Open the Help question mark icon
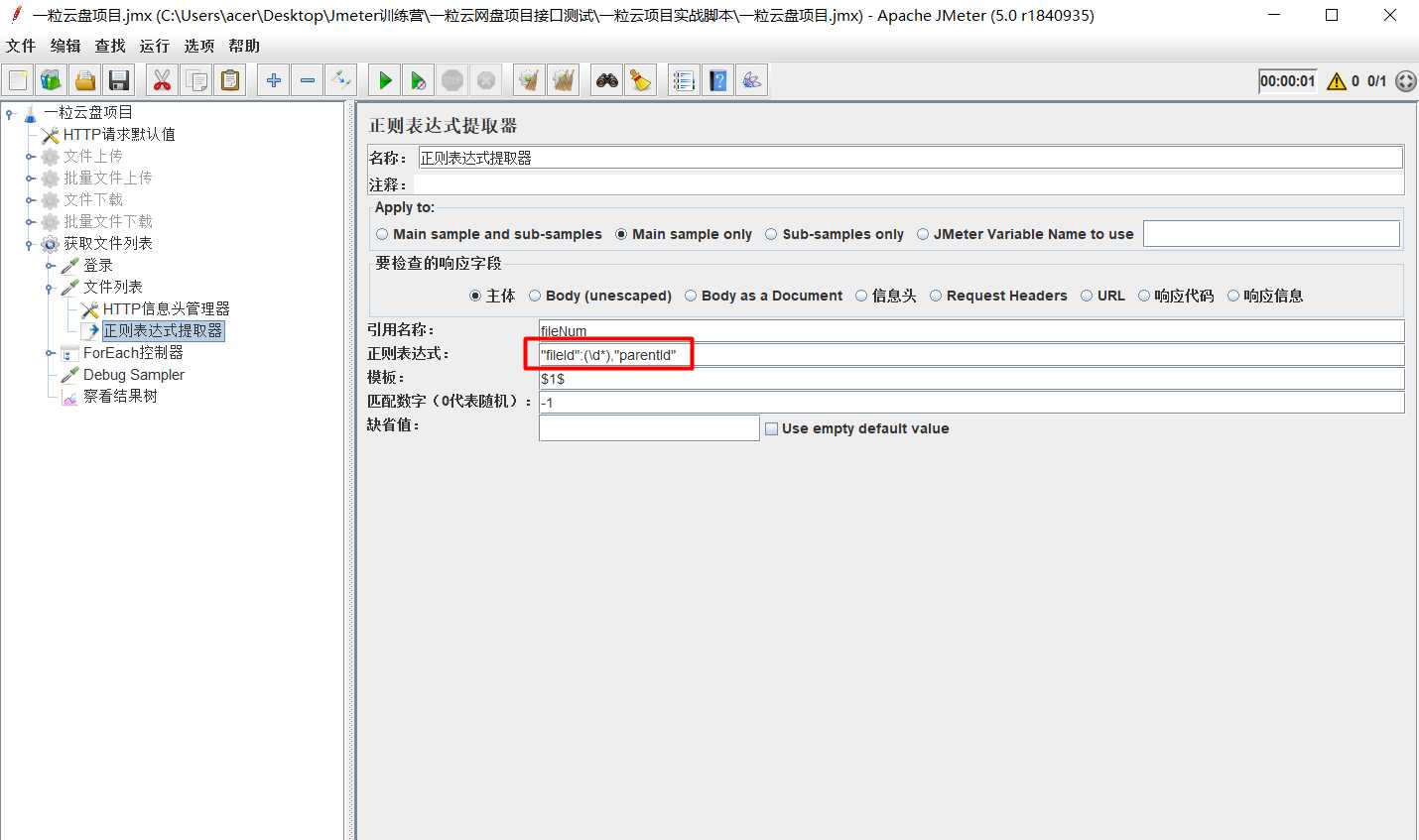The height and width of the screenshot is (840, 1419). pyautogui.click(x=718, y=80)
